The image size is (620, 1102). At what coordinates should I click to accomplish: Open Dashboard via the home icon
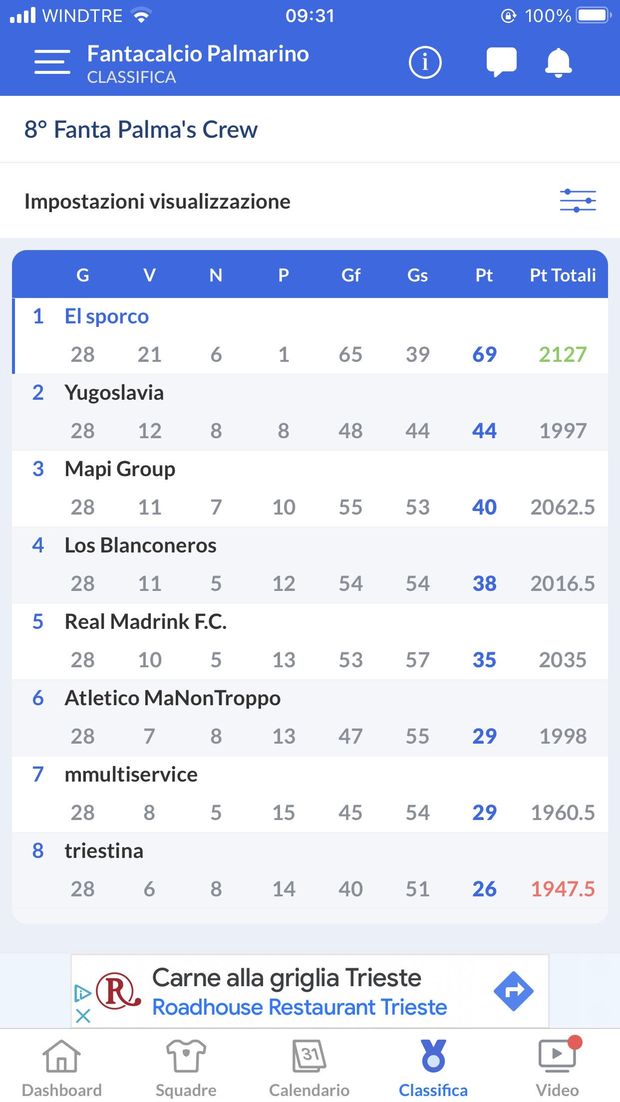click(61, 1056)
